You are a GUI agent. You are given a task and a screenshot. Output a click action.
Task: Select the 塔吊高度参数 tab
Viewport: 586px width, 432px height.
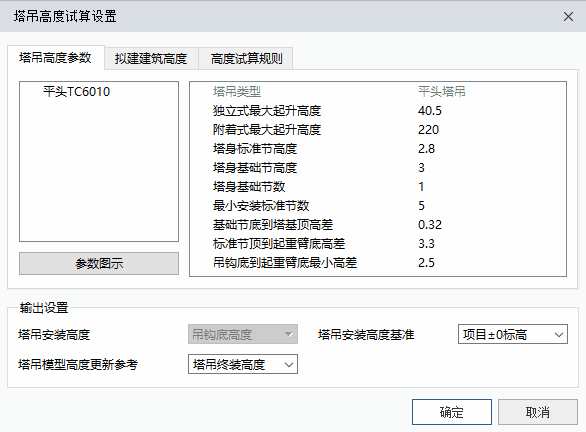tap(55, 58)
